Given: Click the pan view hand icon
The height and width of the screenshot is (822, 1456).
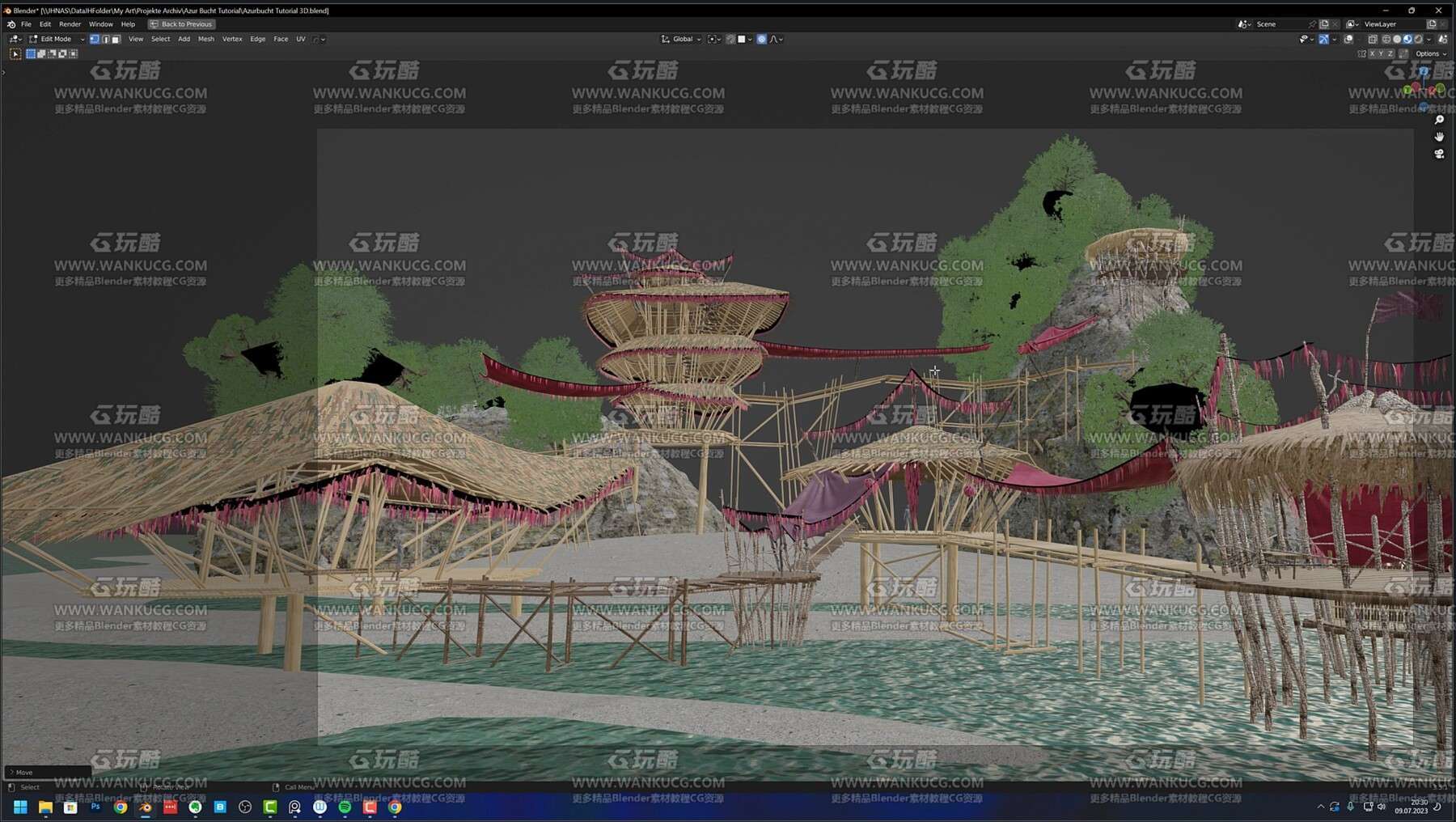Looking at the screenshot, I should (1439, 137).
